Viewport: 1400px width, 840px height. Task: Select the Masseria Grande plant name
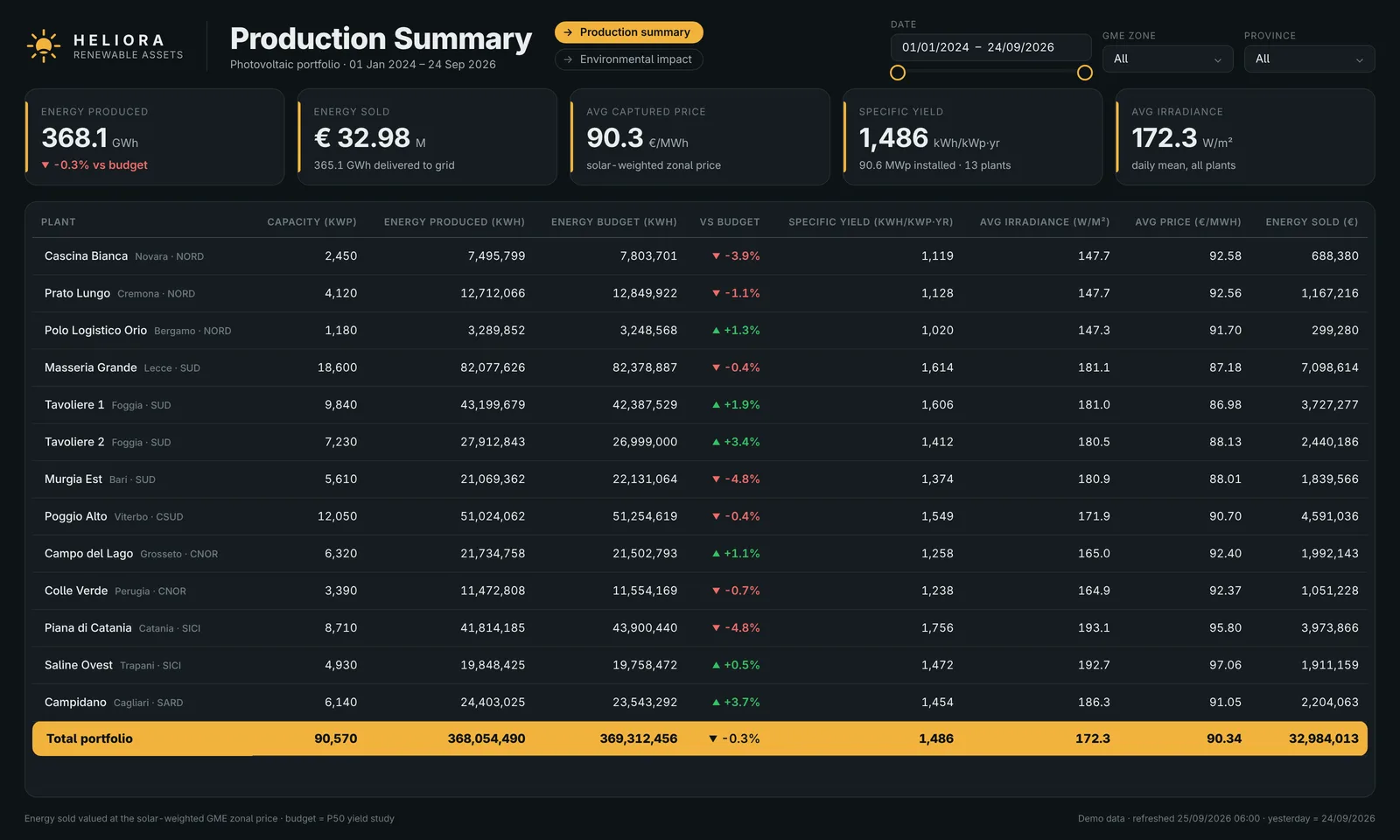pyautogui.click(x=90, y=367)
